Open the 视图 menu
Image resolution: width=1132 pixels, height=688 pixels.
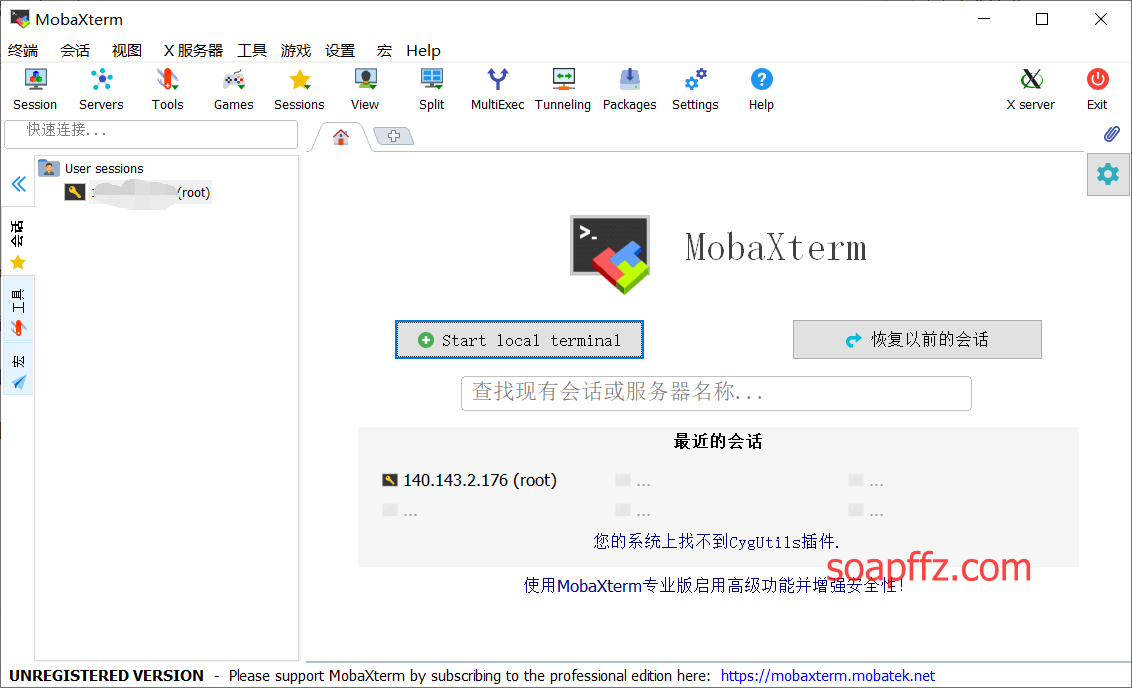pos(127,51)
